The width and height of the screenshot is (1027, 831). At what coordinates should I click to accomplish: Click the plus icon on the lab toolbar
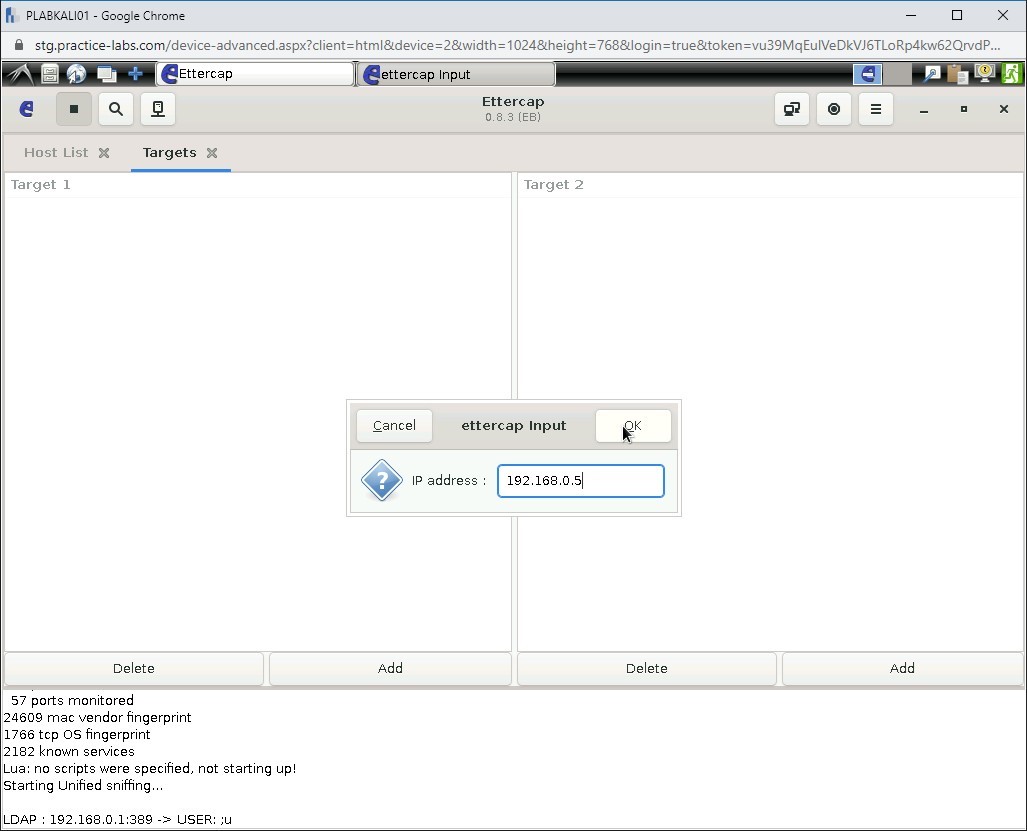click(x=135, y=73)
